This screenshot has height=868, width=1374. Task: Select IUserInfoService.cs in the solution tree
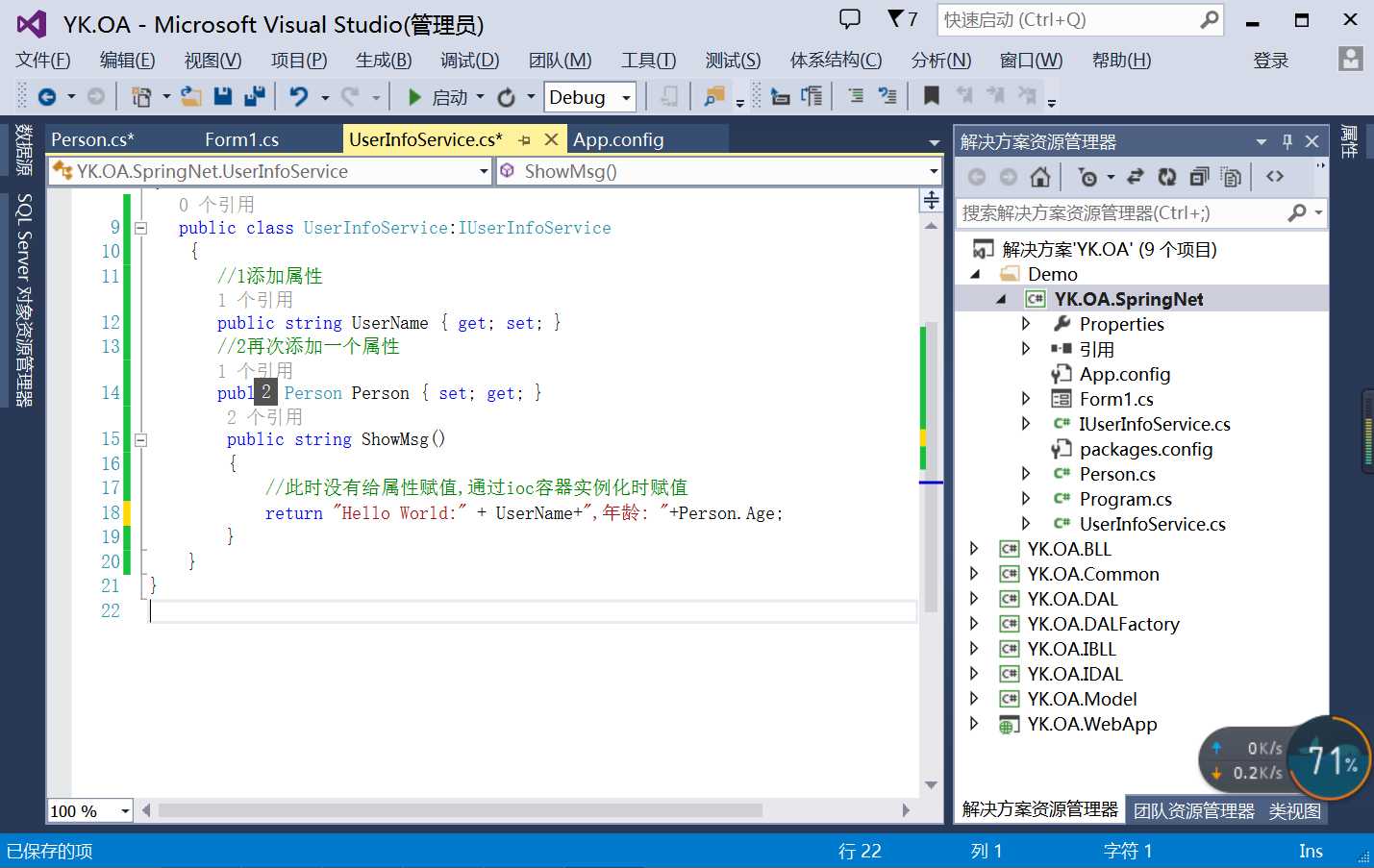(x=1154, y=424)
